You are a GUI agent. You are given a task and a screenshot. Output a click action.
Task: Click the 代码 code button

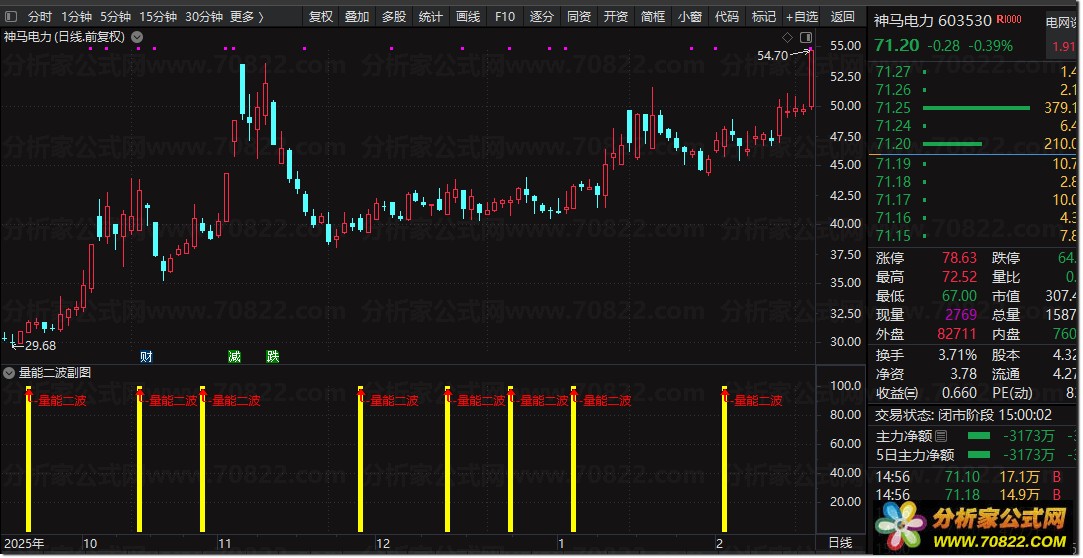pos(727,17)
